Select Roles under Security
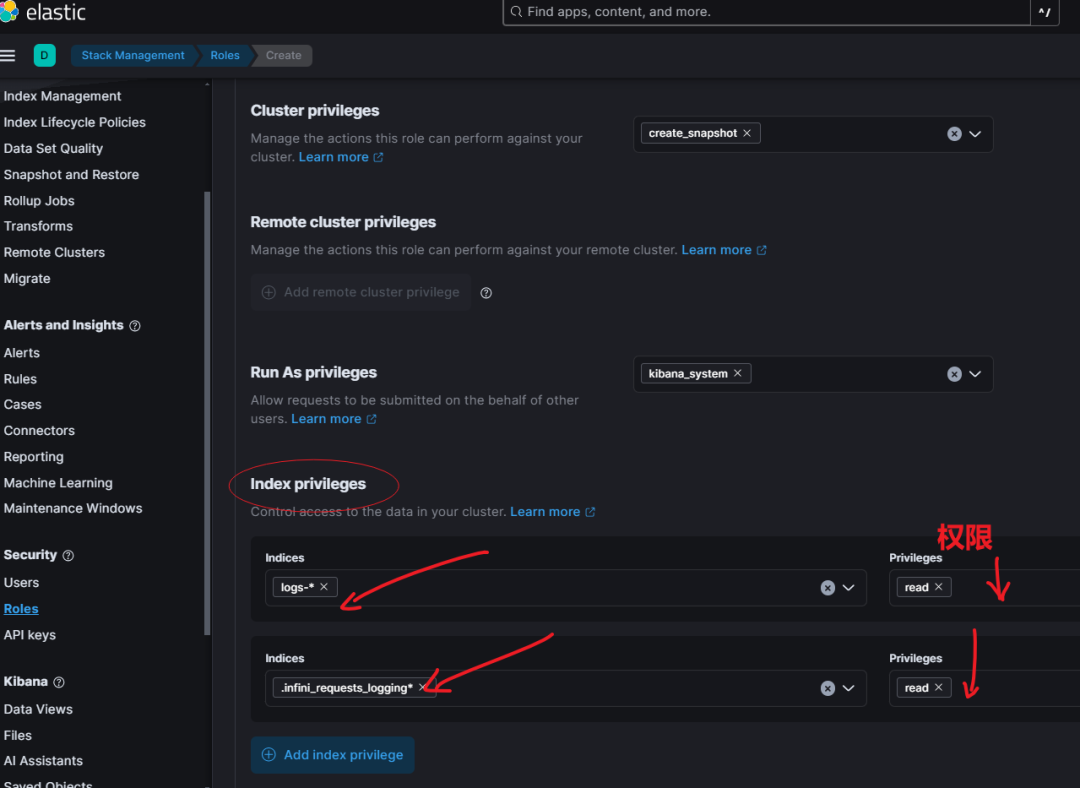This screenshot has width=1080, height=788. click(21, 610)
